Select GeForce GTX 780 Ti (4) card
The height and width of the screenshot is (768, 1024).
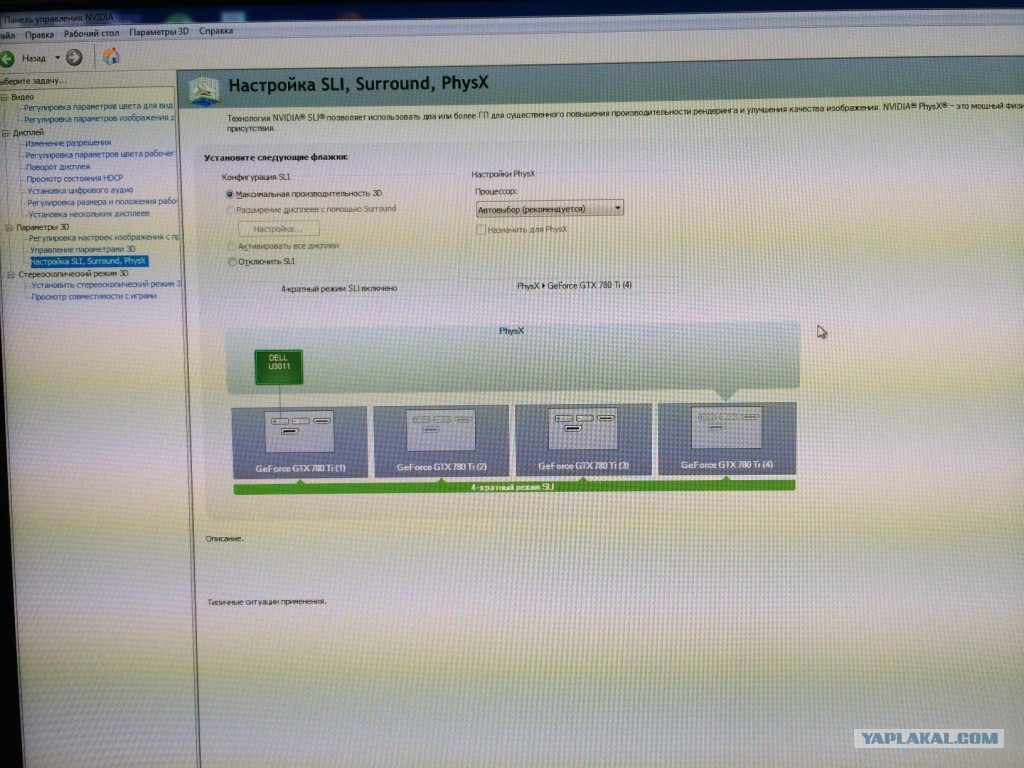[x=727, y=438]
